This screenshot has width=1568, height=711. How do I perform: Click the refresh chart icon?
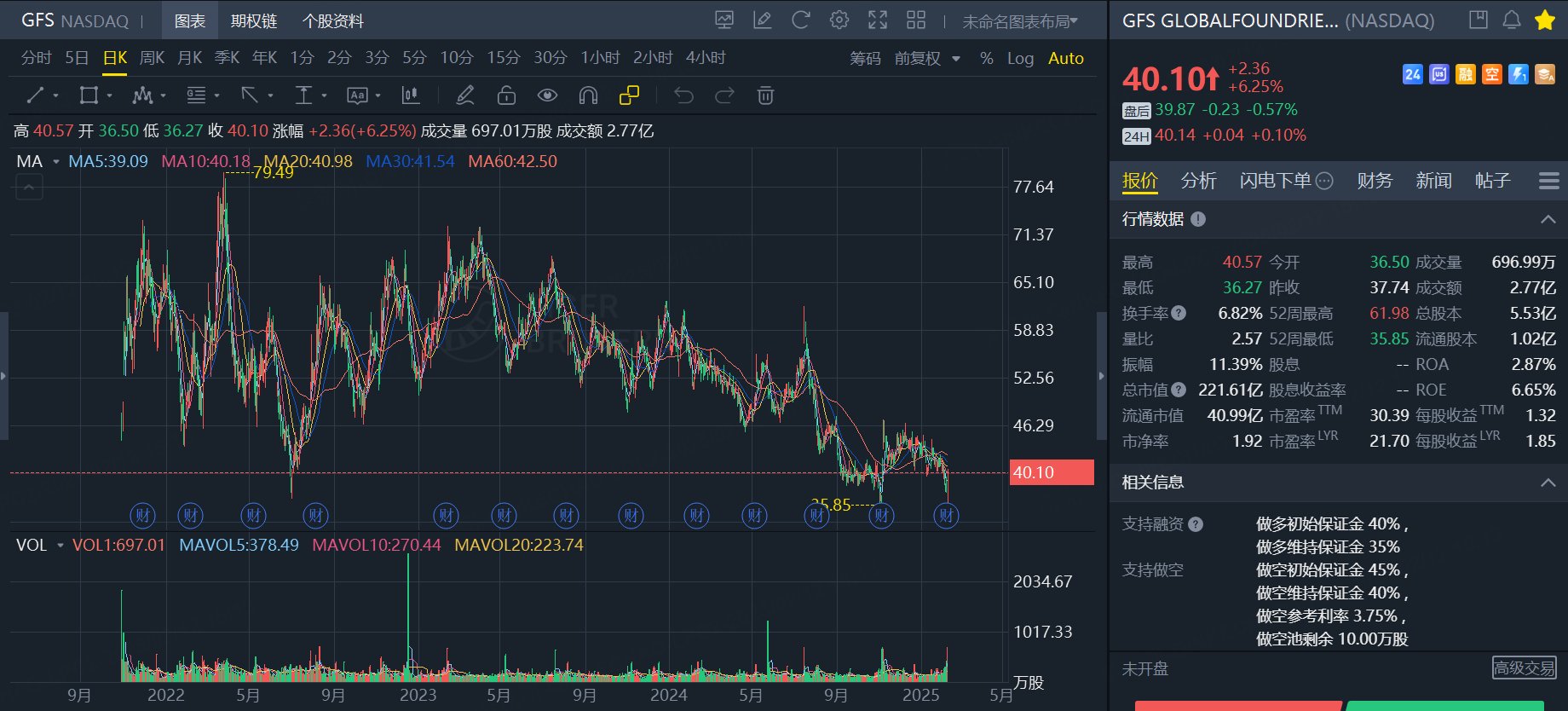pyautogui.click(x=800, y=20)
